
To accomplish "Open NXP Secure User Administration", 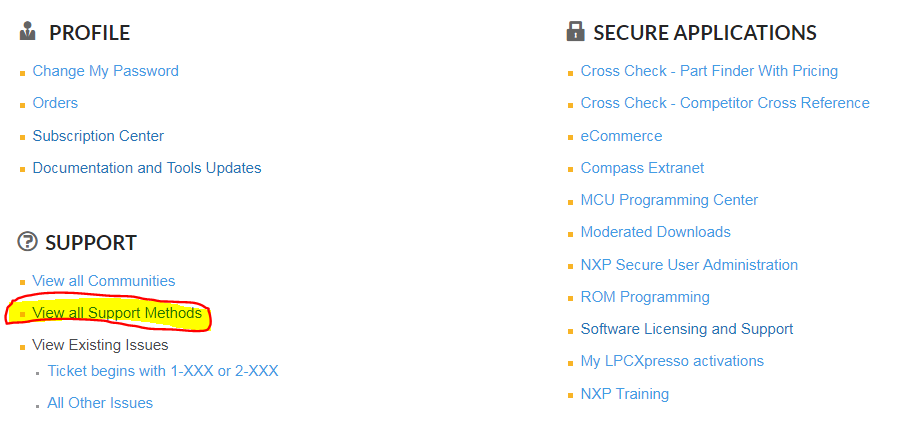I will [x=689, y=265].
